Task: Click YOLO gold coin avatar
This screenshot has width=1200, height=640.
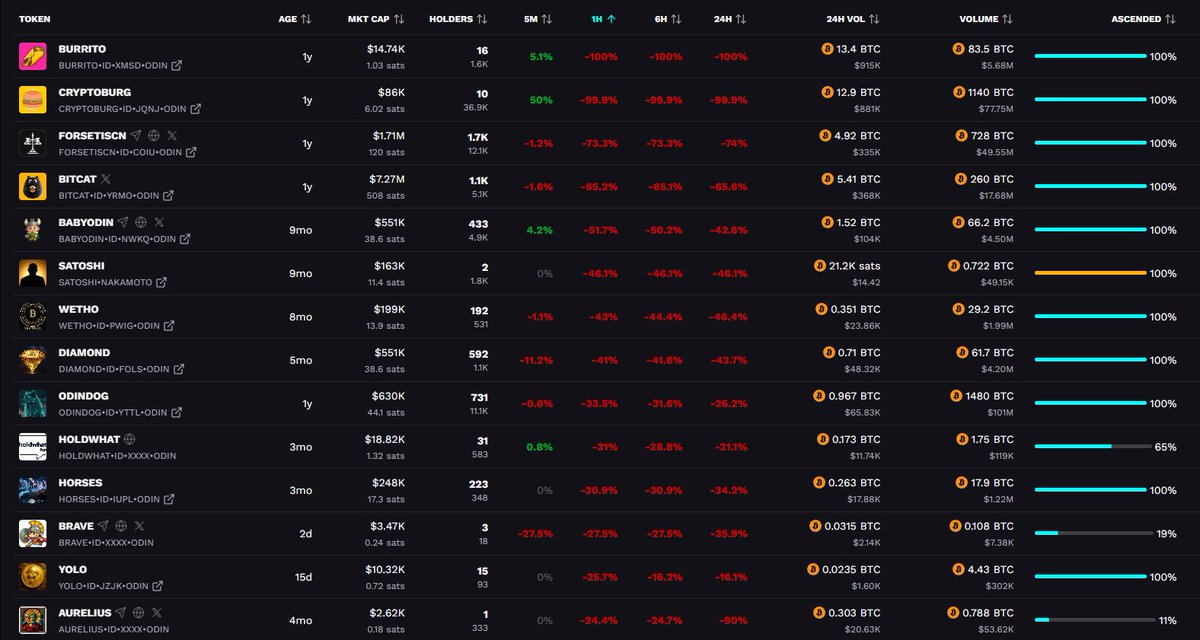Action: (x=33, y=576)
